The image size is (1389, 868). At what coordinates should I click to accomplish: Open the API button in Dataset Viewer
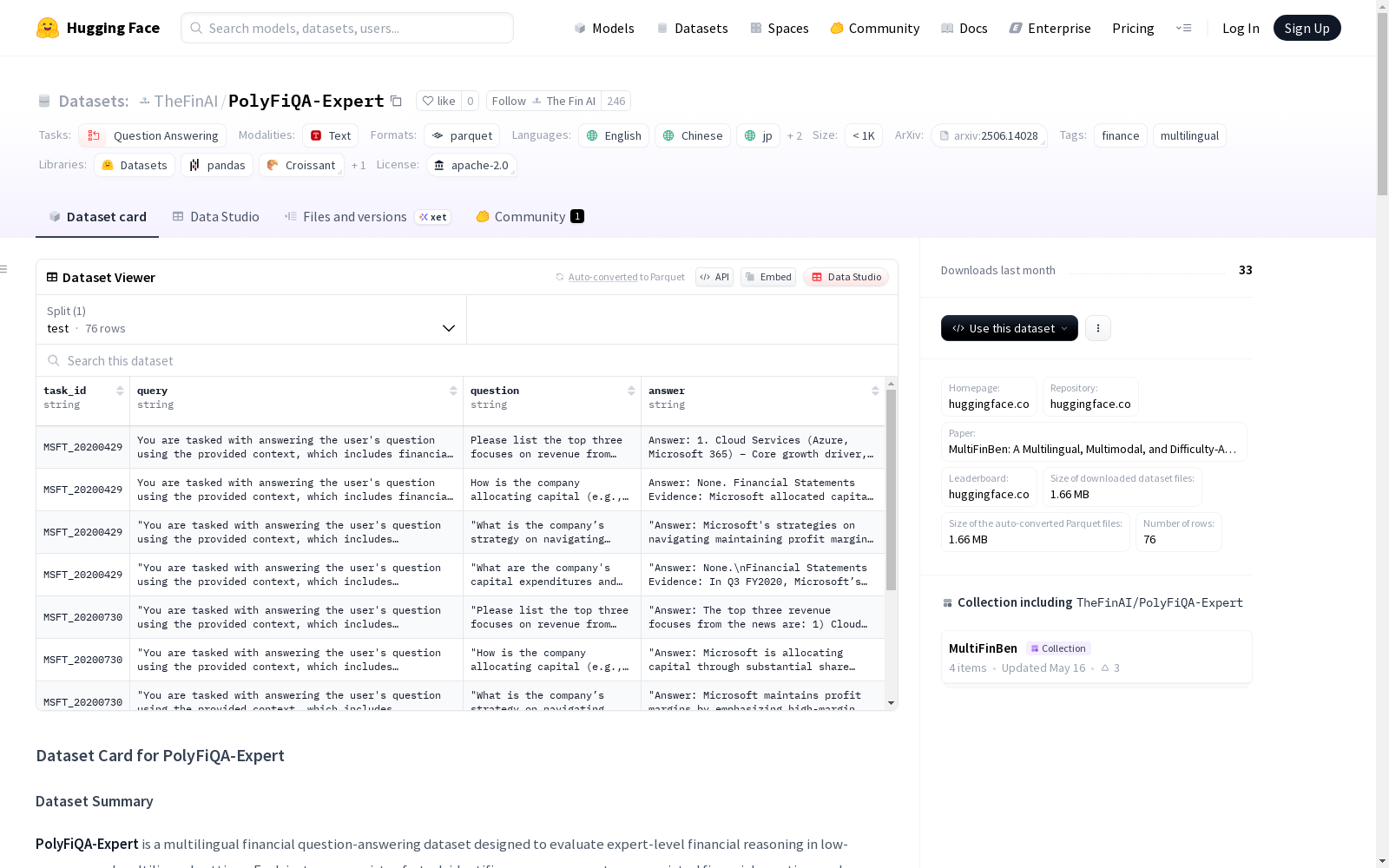click(x=714, y=277)
